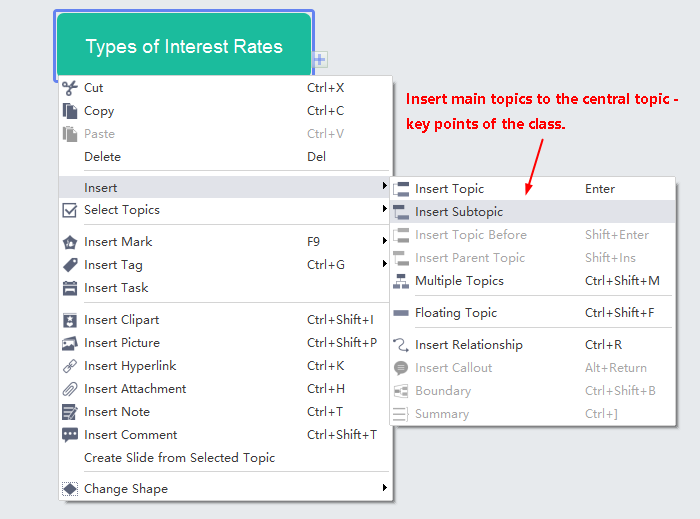
Task: Click the Insert Mark icon
Action: 70,242
